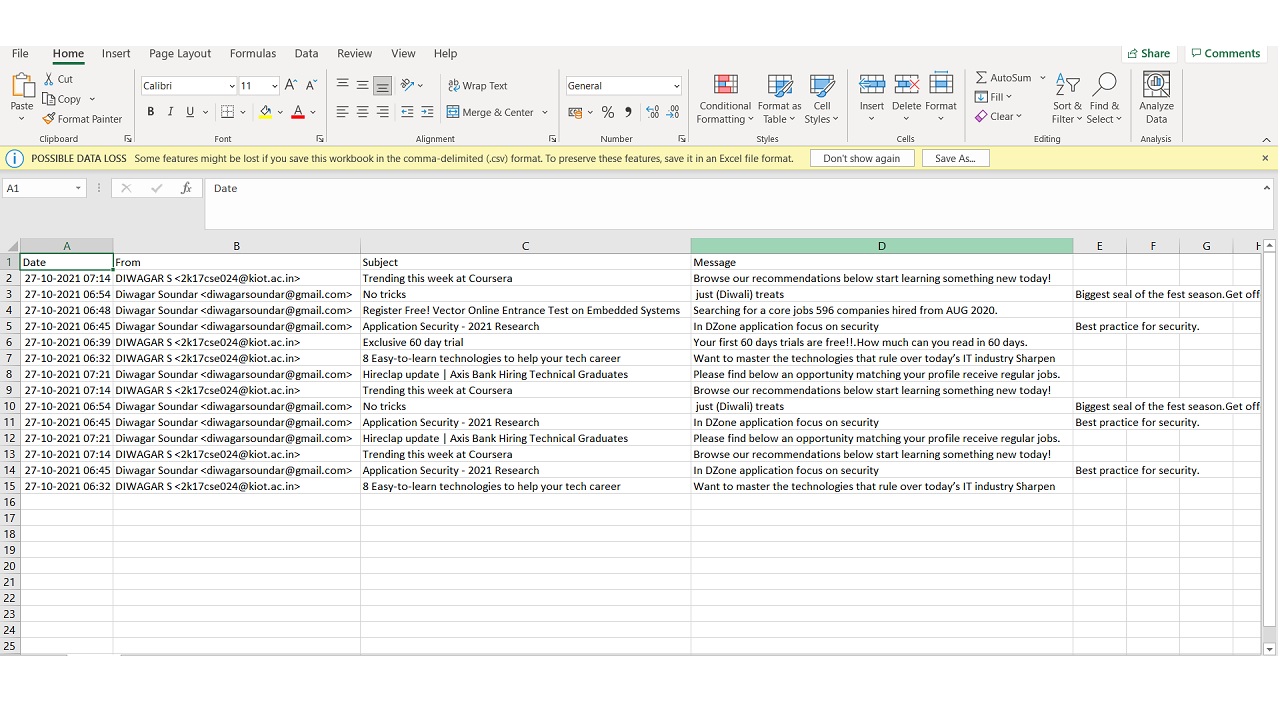The image size is (1280, 720).
Task: Open the Page Layout tab
Action: click(x=180, y=54)
